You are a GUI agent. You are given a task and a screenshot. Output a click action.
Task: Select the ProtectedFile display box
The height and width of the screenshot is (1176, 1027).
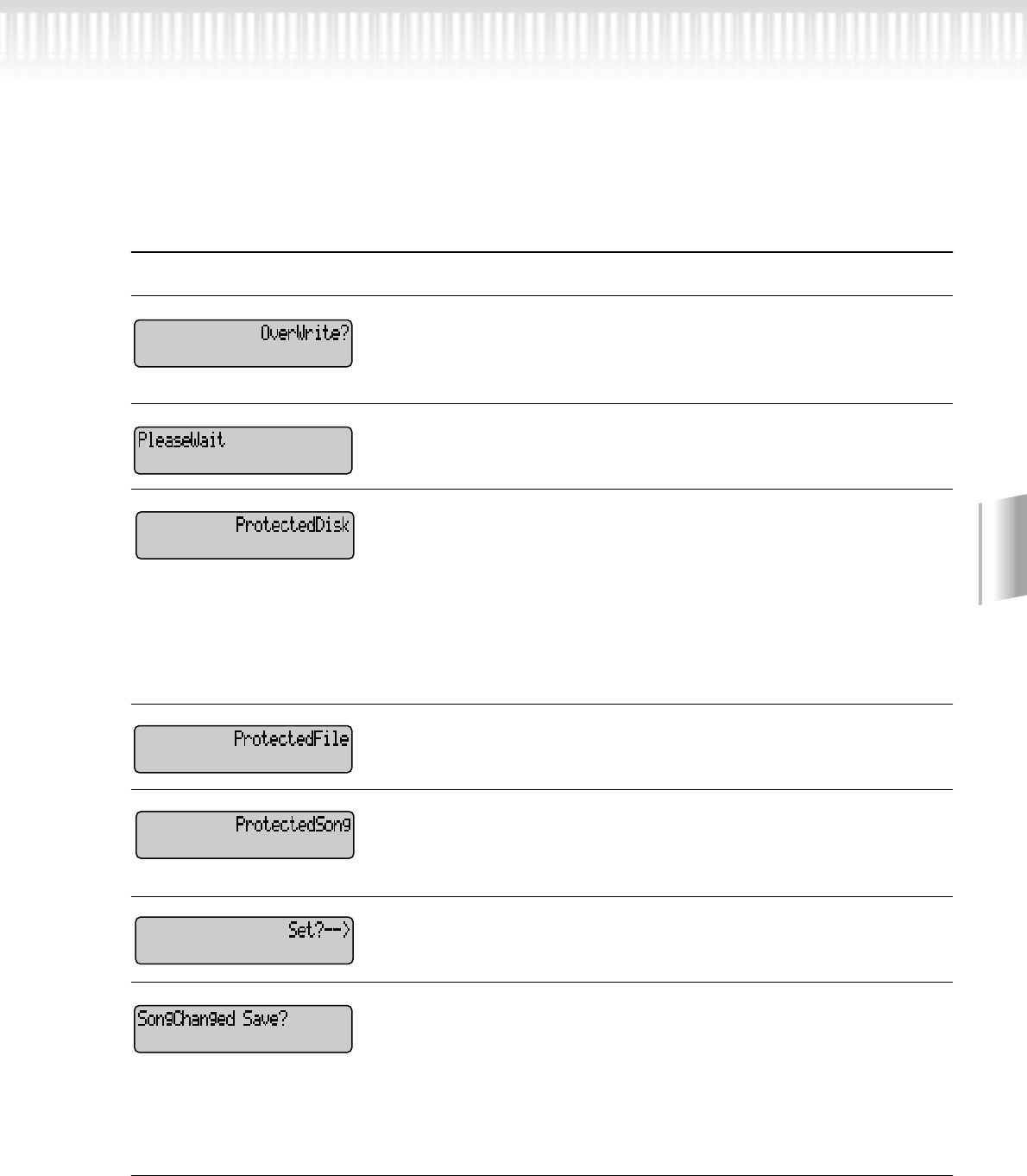pos(243,749)
